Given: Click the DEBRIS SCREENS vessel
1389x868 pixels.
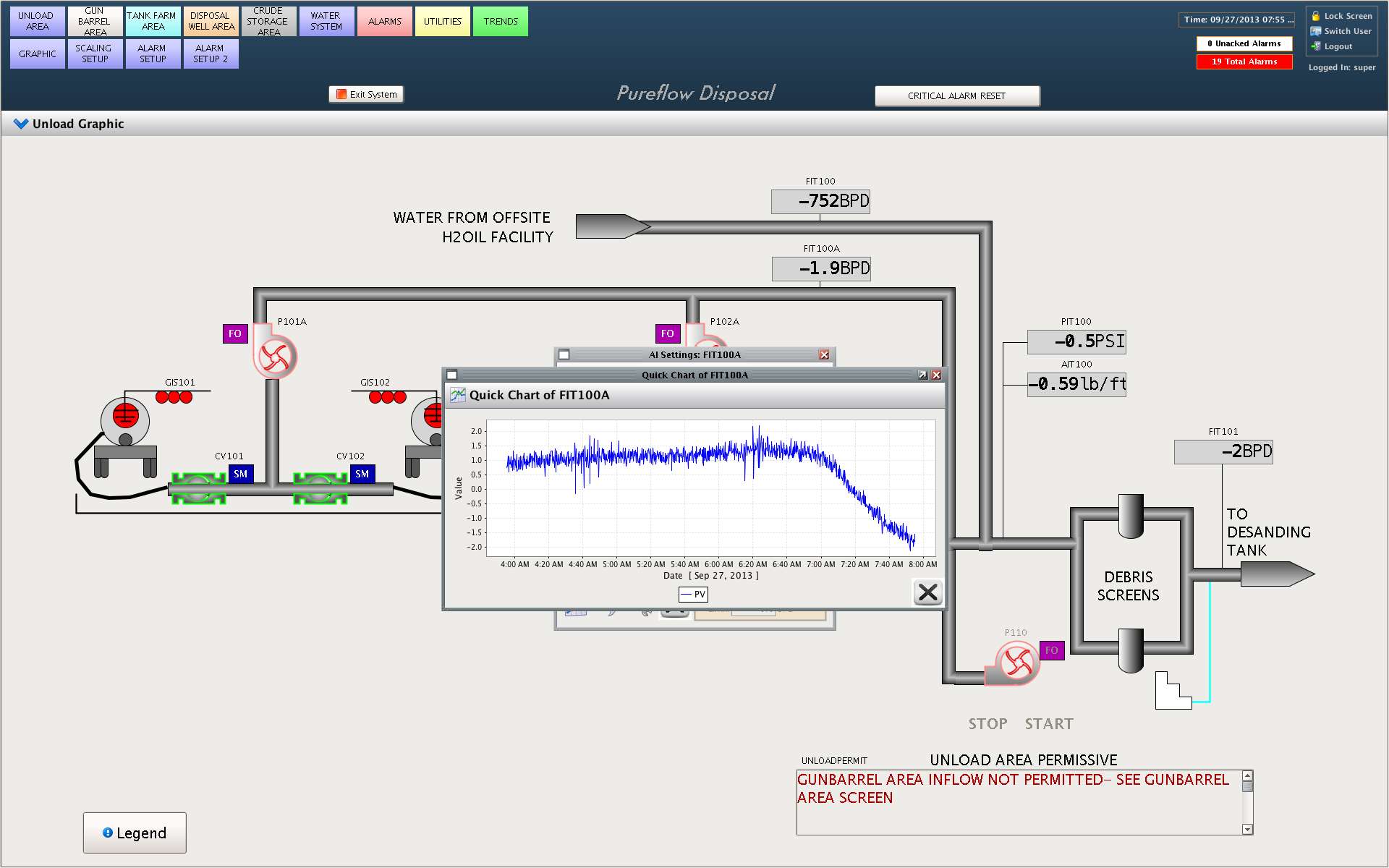Looking at the screenshot, I should click(1131, 584).
